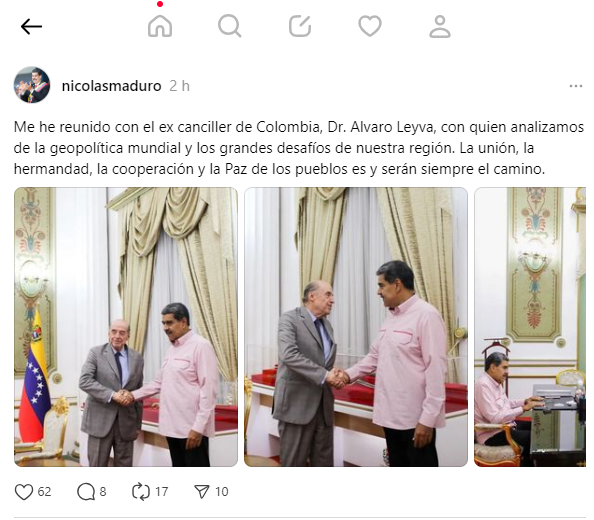Open the Search magnifier icon
594x520 pixels.
click(230, 26)
